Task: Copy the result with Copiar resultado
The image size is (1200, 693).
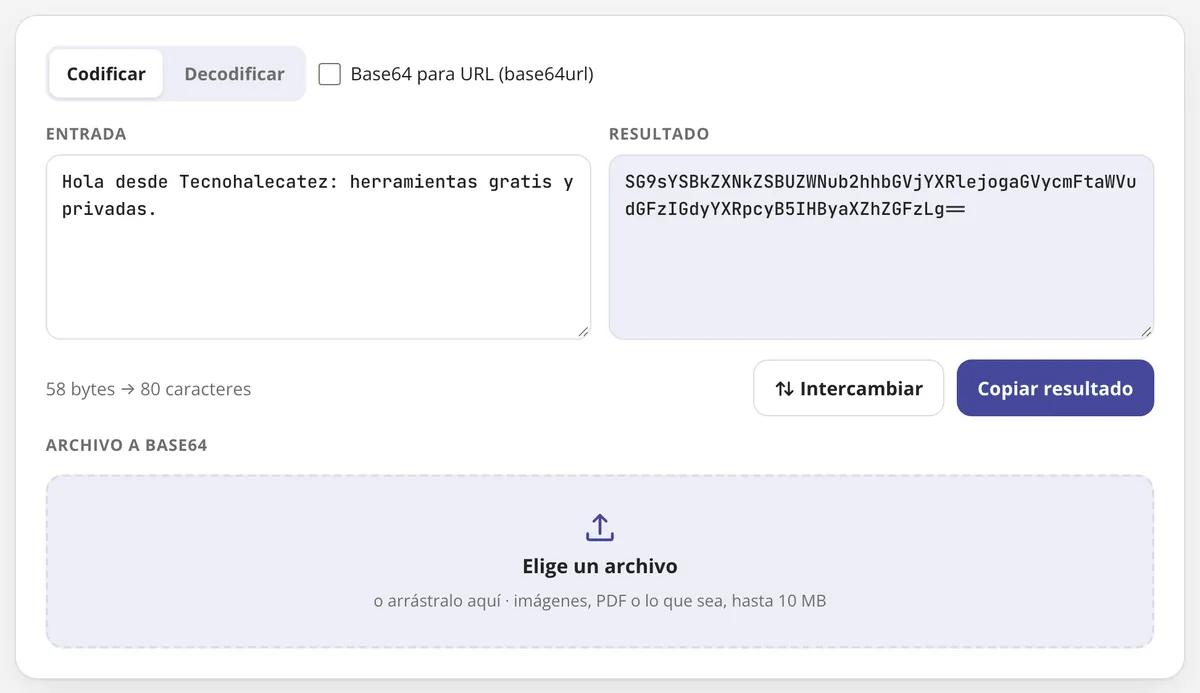Action: 1055,388
